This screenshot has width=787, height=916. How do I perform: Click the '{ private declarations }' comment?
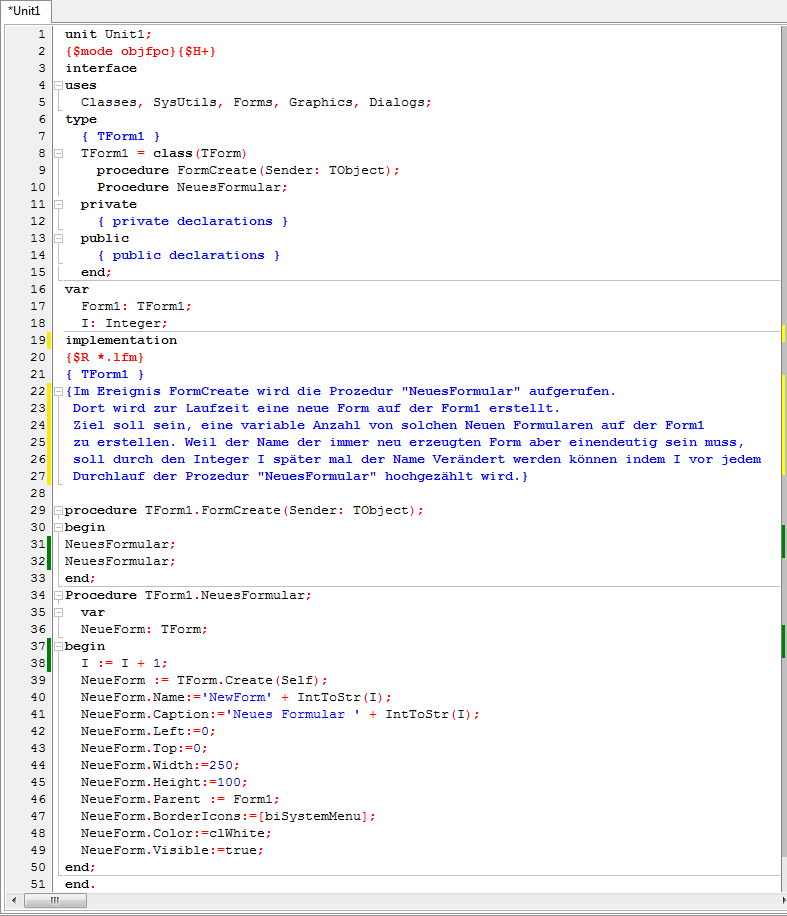point(193,221)
